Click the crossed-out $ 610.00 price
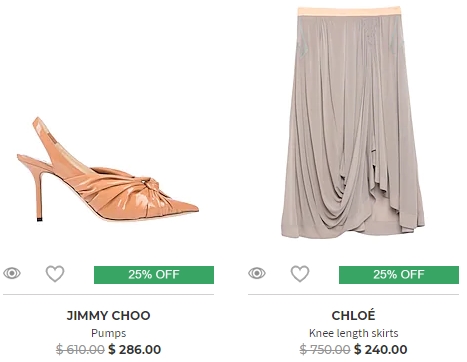This screenshot has height=362, width=467. click(80, 349)
